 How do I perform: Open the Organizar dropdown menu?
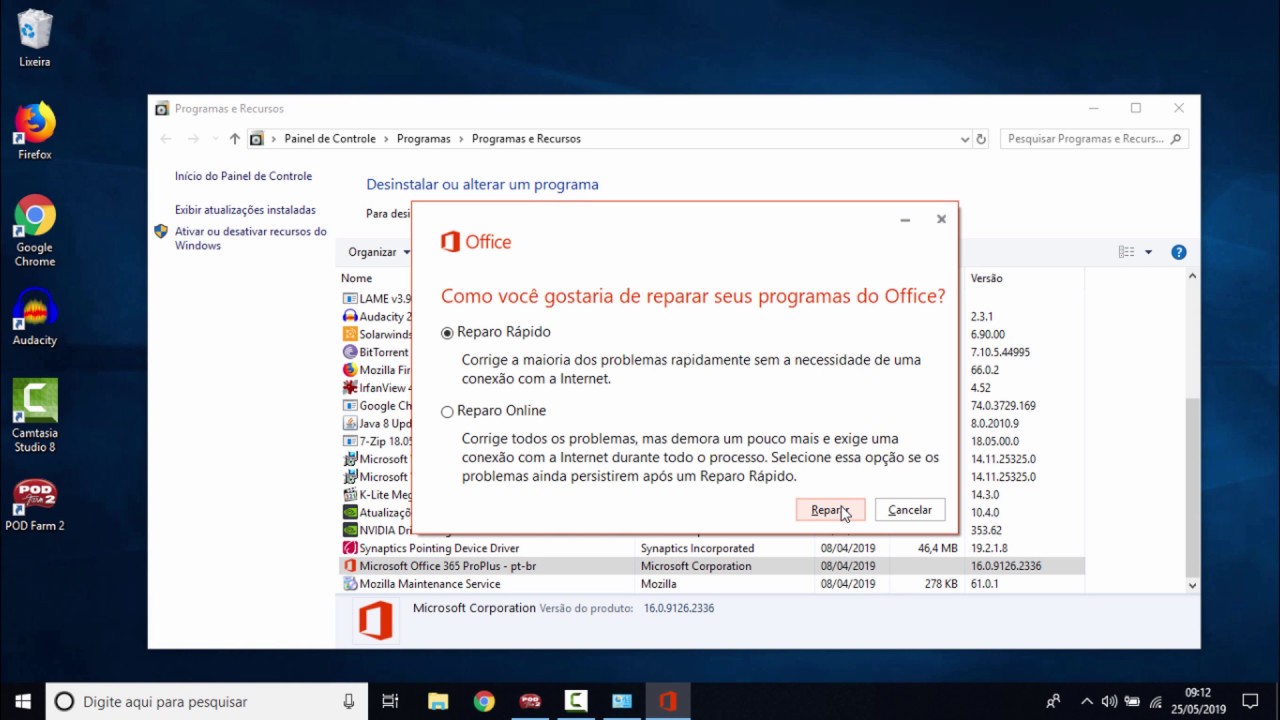pyautogui.click(x=379, y=252)
